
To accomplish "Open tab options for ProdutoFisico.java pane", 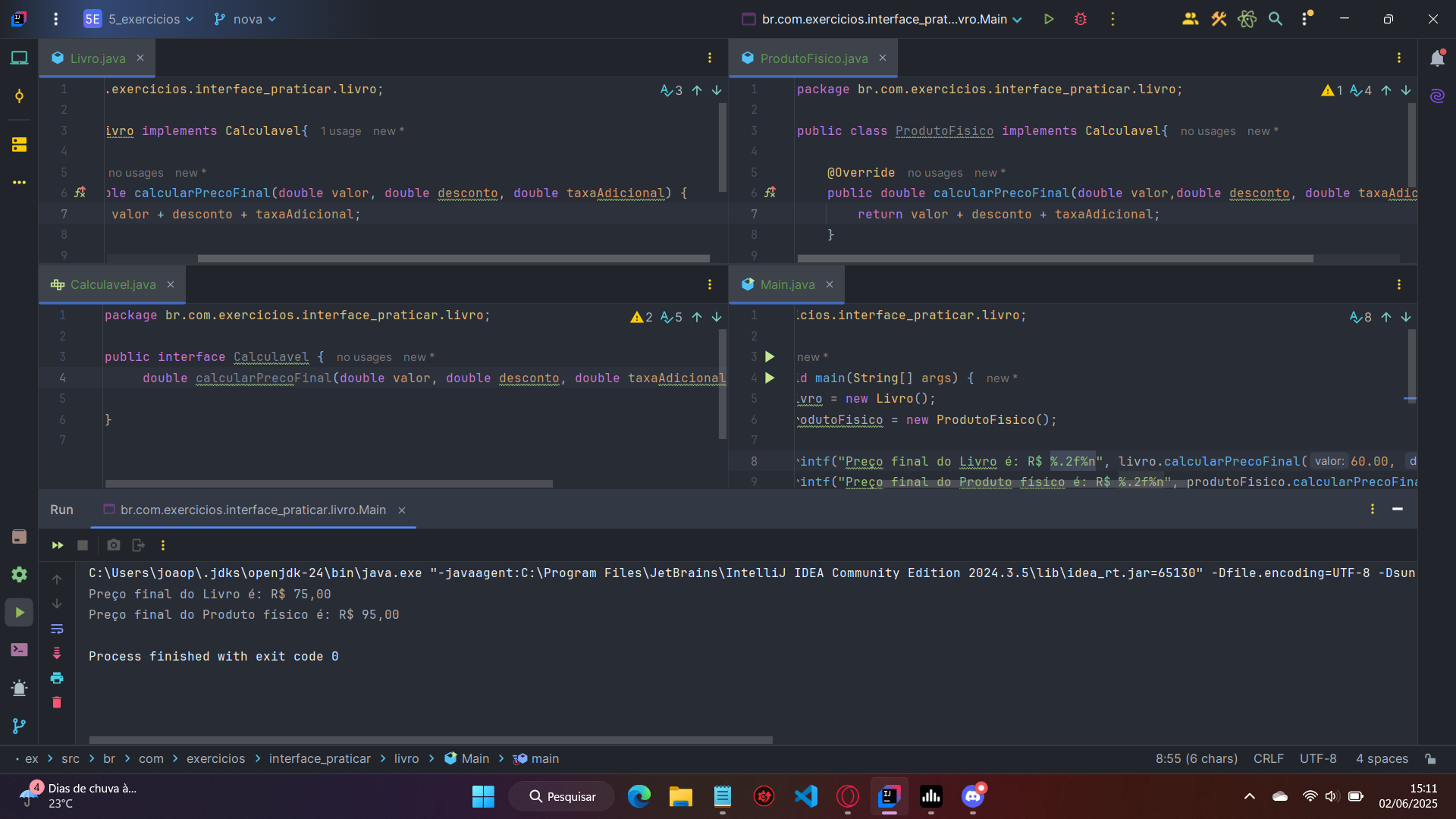I will (x=1399, y=58).
